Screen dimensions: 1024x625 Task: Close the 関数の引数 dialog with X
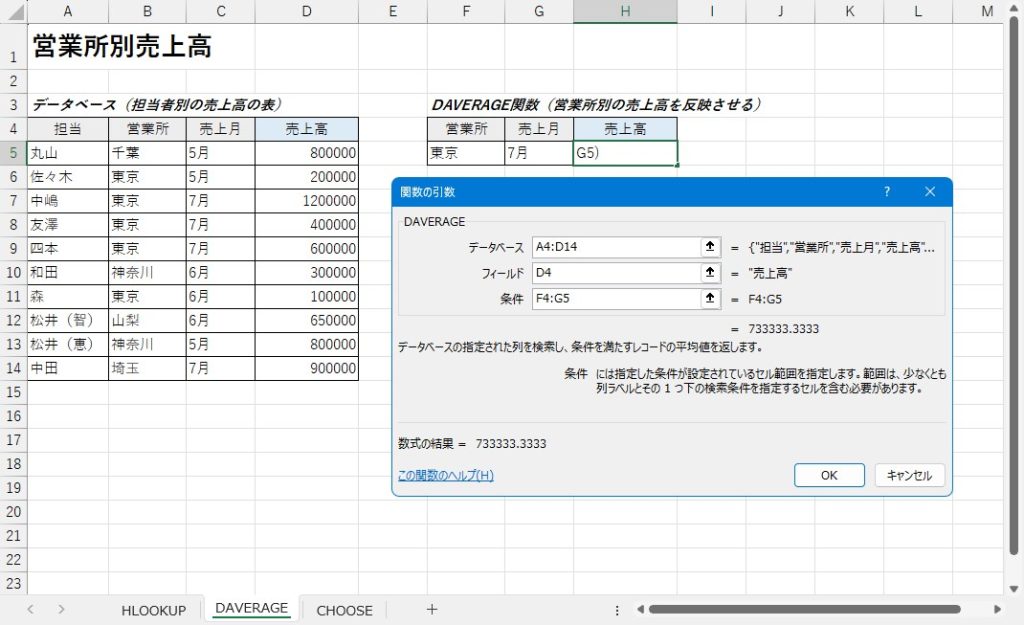pyautogui.click(x=930, y=191)
